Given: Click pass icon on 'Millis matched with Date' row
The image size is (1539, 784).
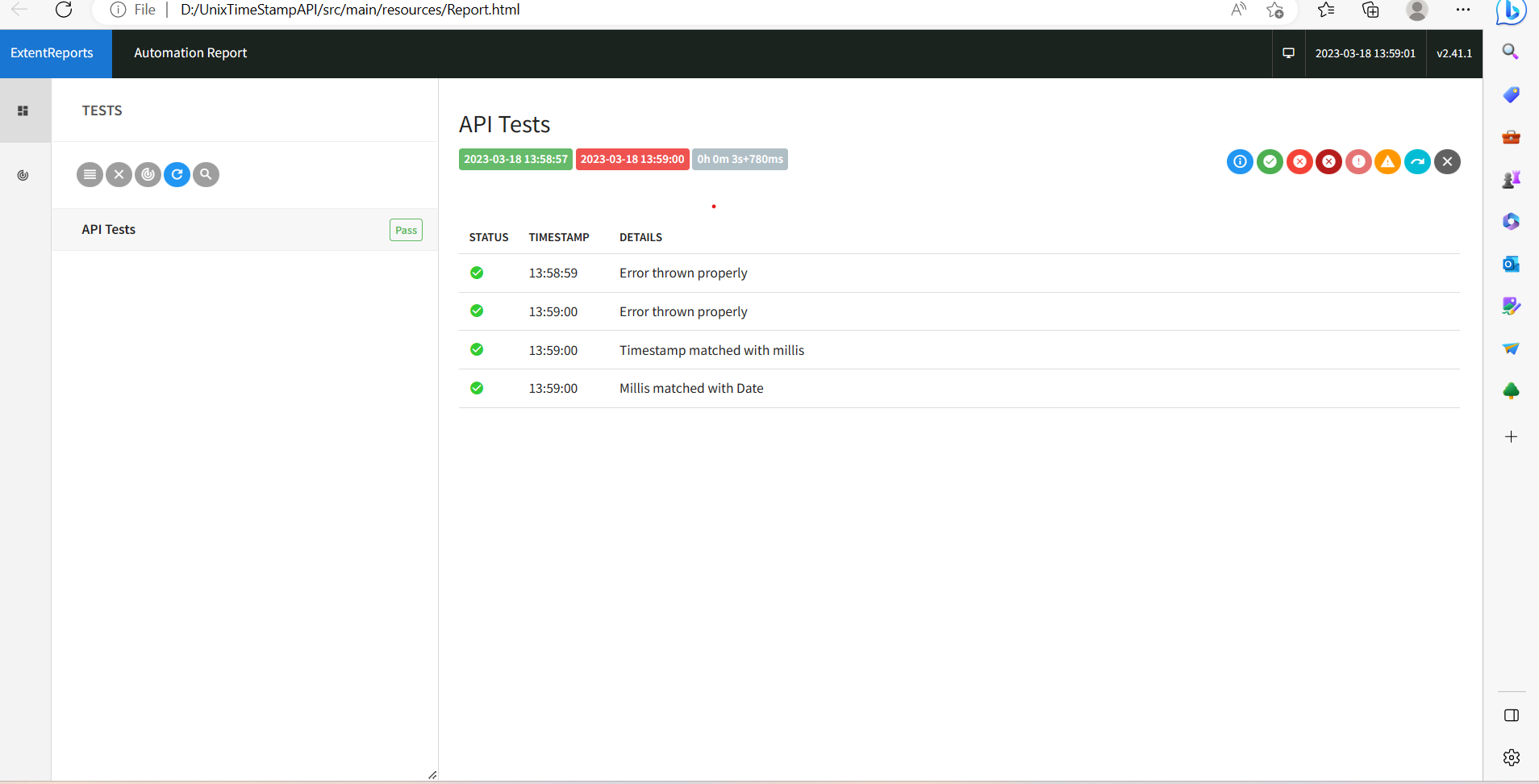Looking at the screenshot, I should (477, 388).
